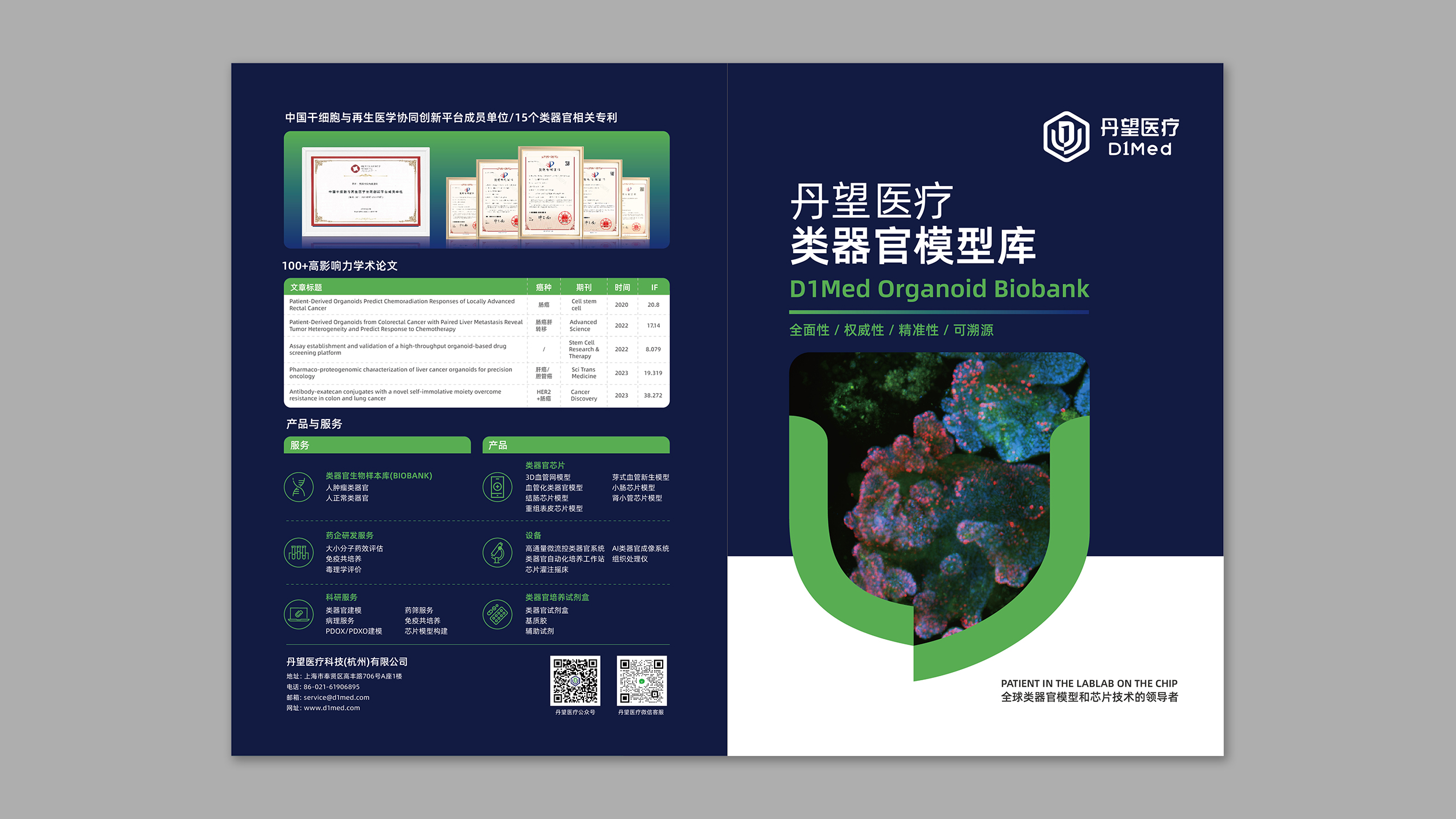Click the large red-framed membership certificate
The height and width of the screenshot is (819, 1456).
(366, 191)
